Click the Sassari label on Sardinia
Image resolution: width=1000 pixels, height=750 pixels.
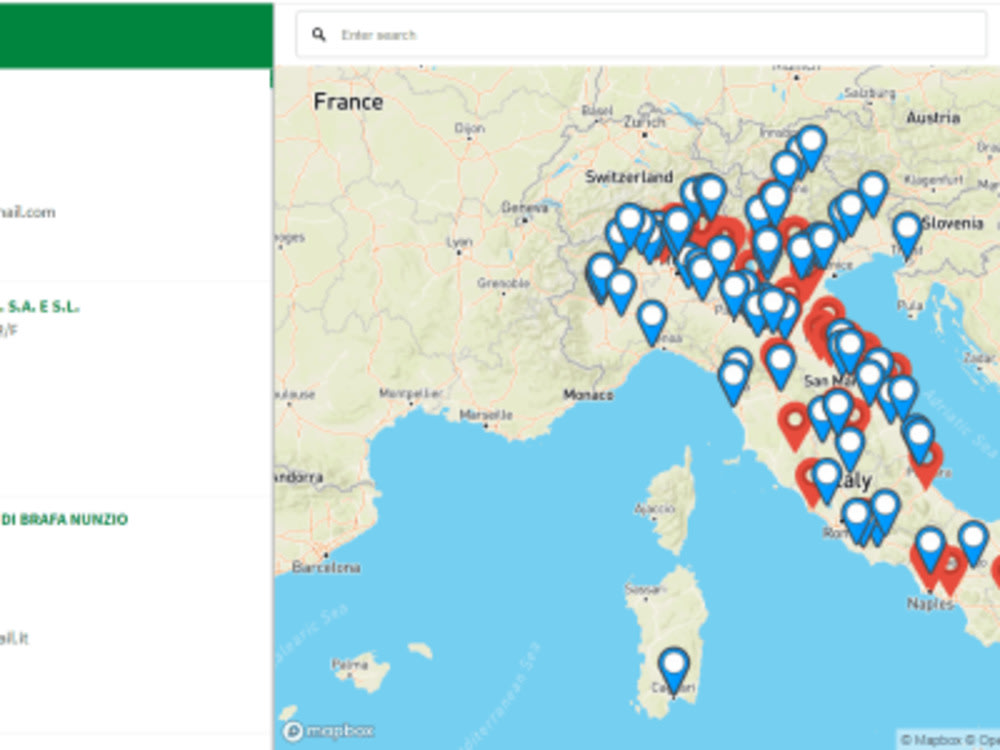tap(645, 589)
